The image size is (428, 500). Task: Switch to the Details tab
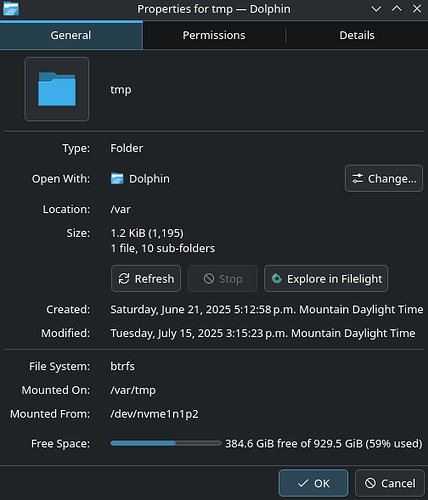pyautogui.click(x=357, y=35)
